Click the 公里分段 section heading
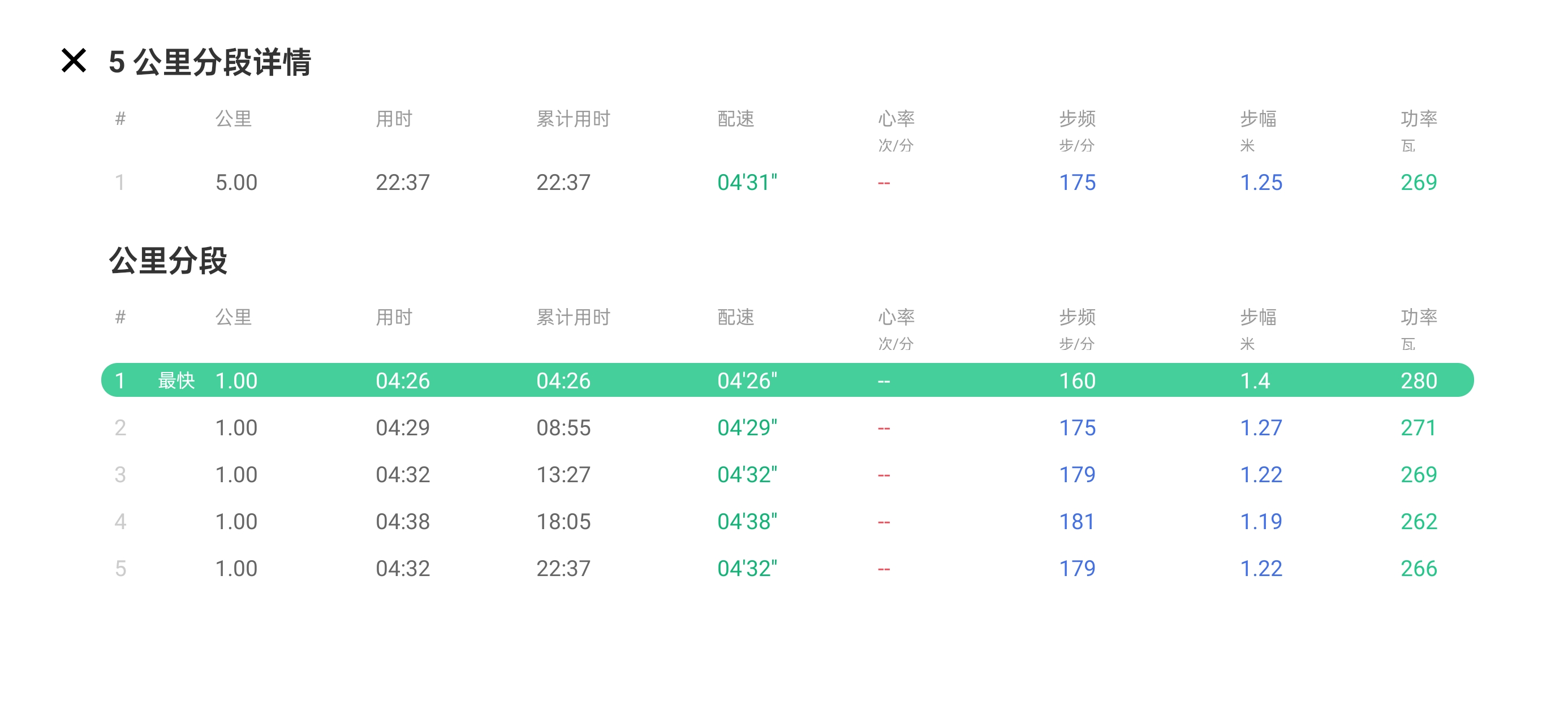 tap(168, 261)
